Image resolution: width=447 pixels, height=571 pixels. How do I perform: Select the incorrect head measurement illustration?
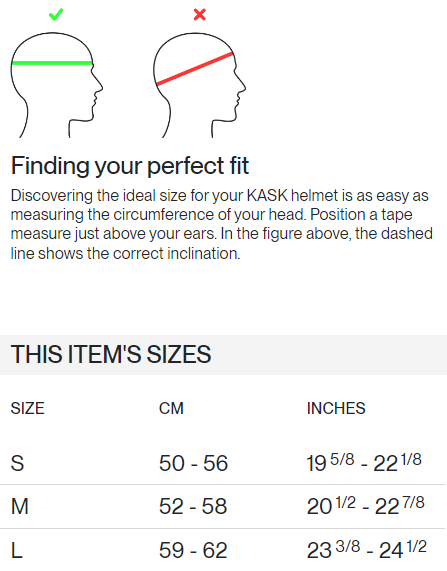(199, 85)
